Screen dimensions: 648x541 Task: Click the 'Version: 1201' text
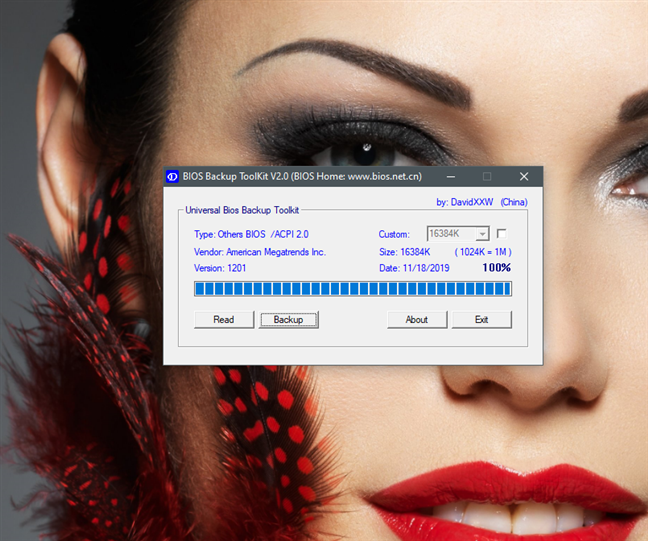(220, 268)
